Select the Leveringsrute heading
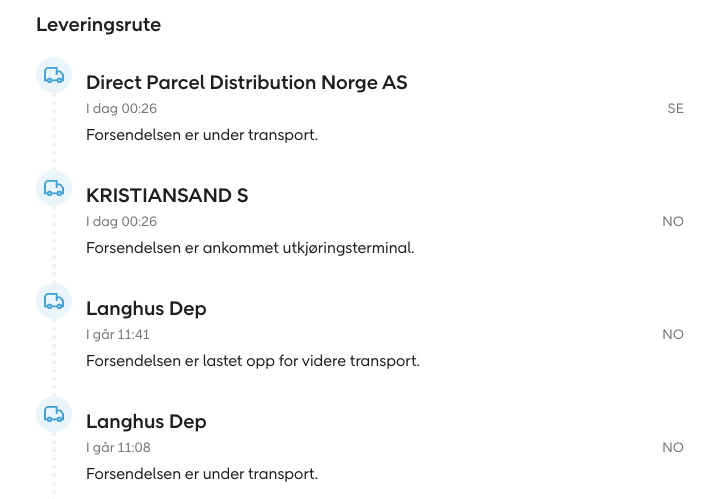709x499 pixels. coord(99,25)
